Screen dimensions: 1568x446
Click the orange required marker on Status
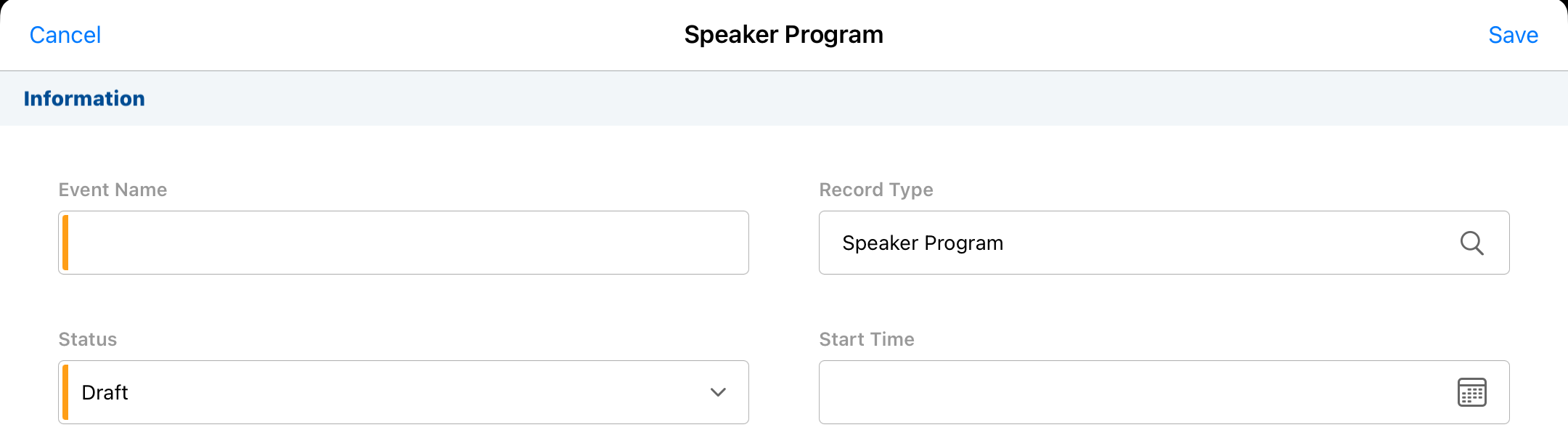[x=65, y=392]
